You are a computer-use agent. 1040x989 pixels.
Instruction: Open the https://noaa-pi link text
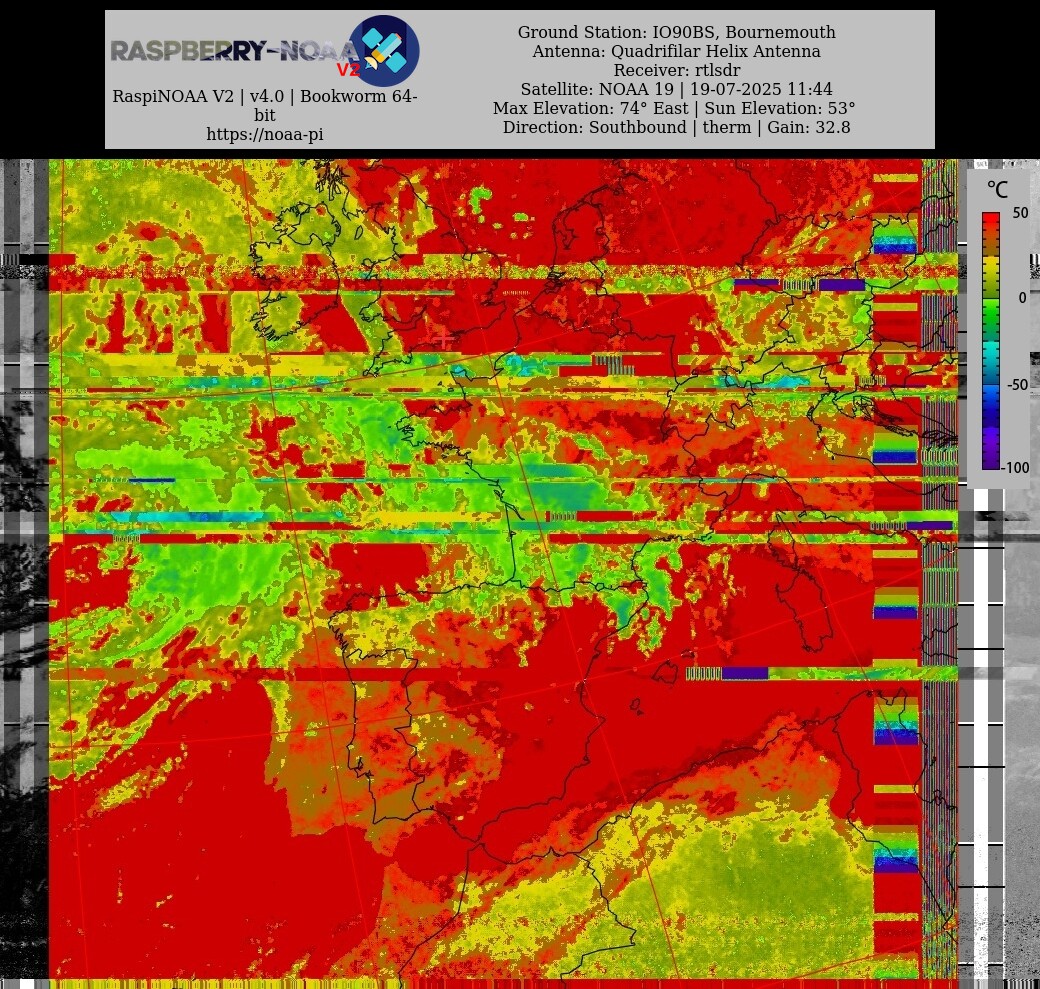tap(265, 134)
